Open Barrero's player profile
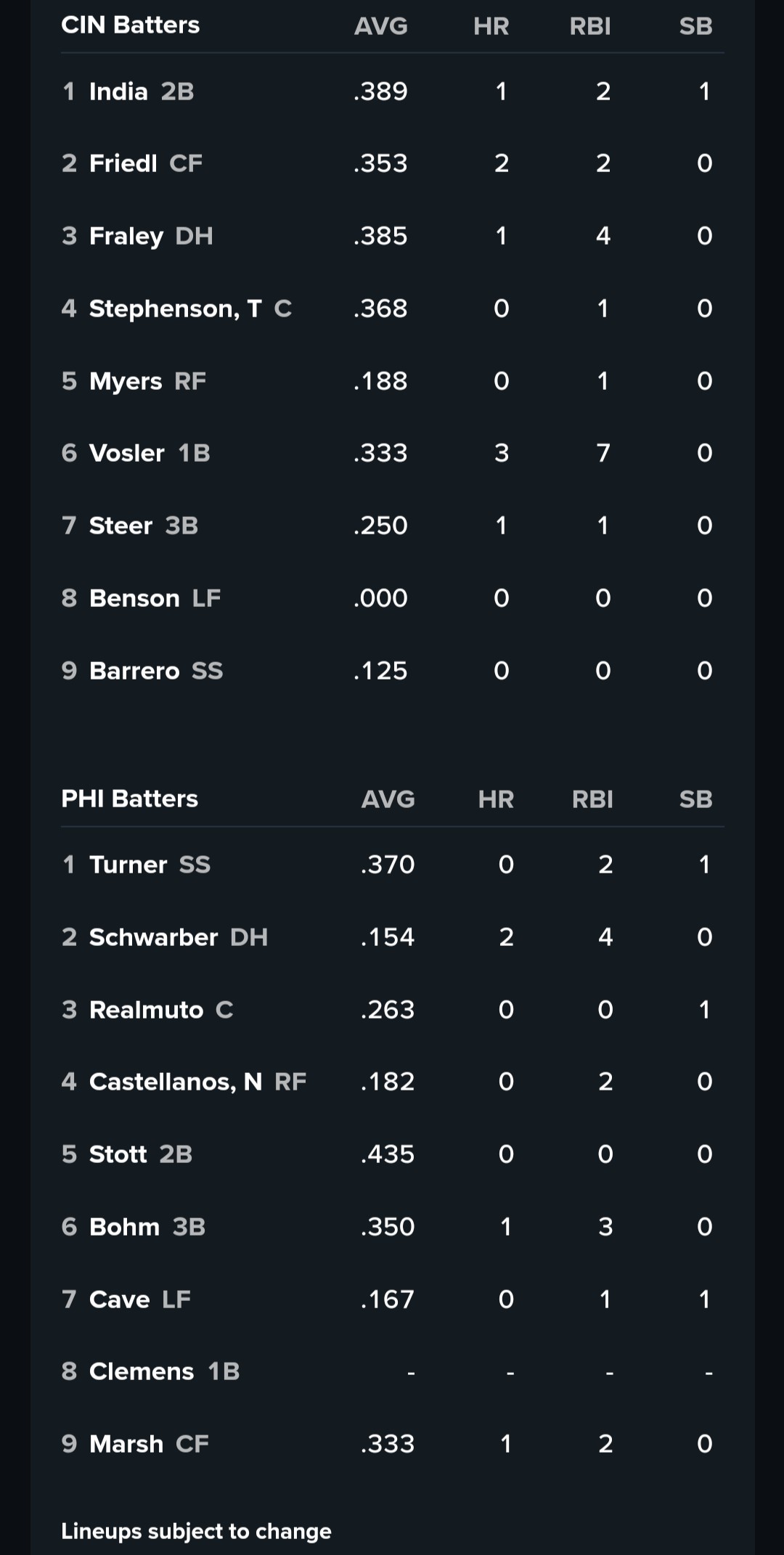The height and width of the screenshot is (1555, 784). [134, 671]
